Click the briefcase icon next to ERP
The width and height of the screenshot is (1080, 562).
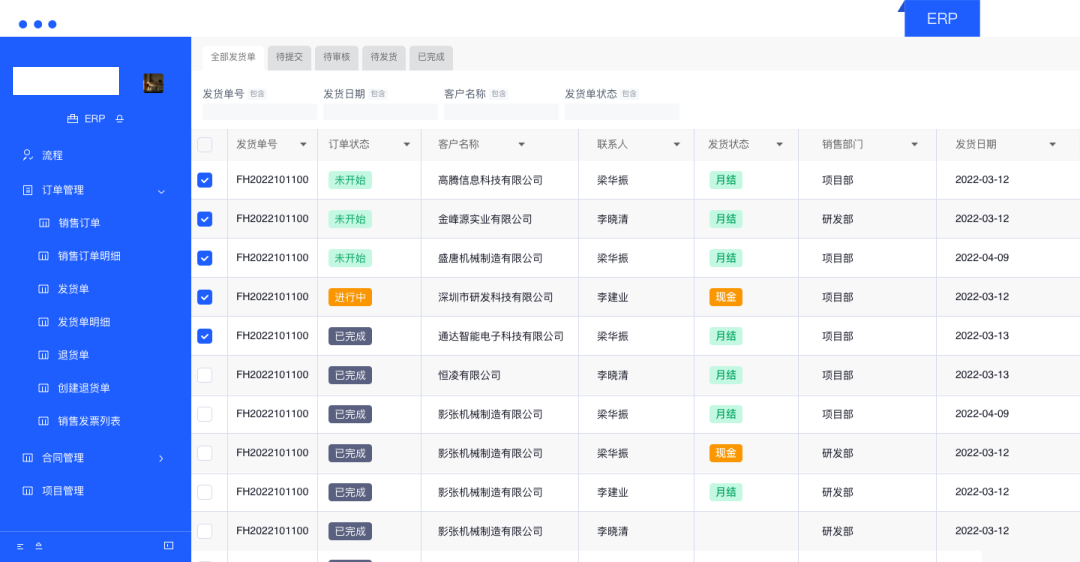(x=72, y=119)
